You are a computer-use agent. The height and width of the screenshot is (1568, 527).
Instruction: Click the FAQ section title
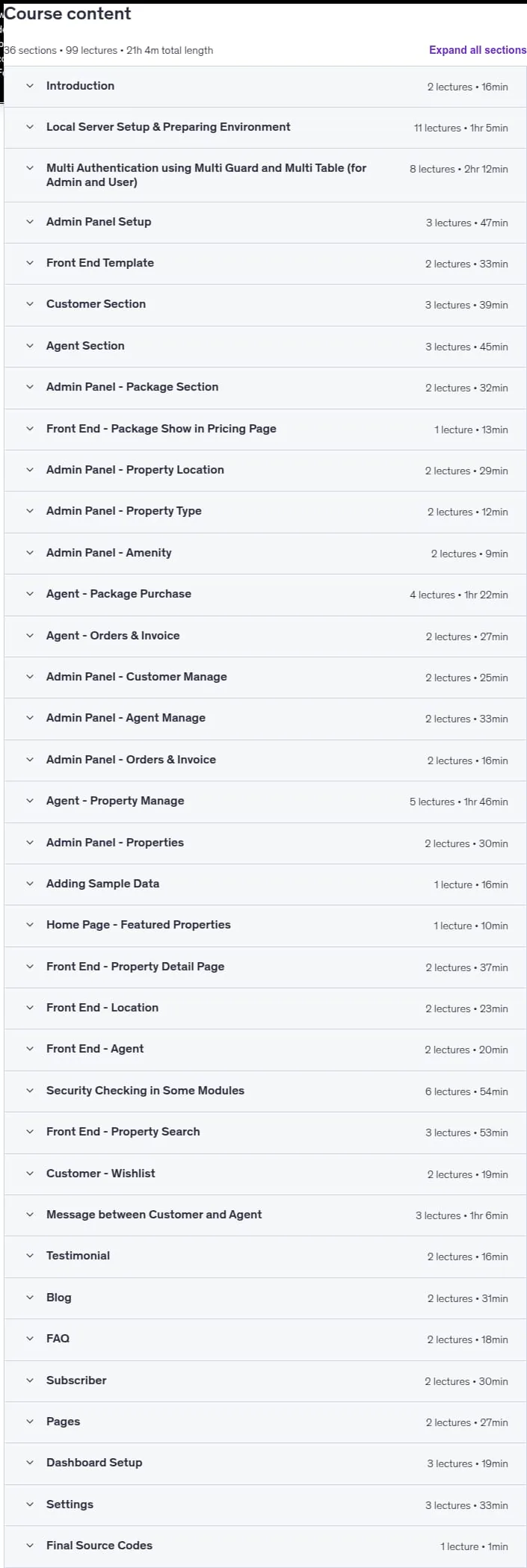58,1339
